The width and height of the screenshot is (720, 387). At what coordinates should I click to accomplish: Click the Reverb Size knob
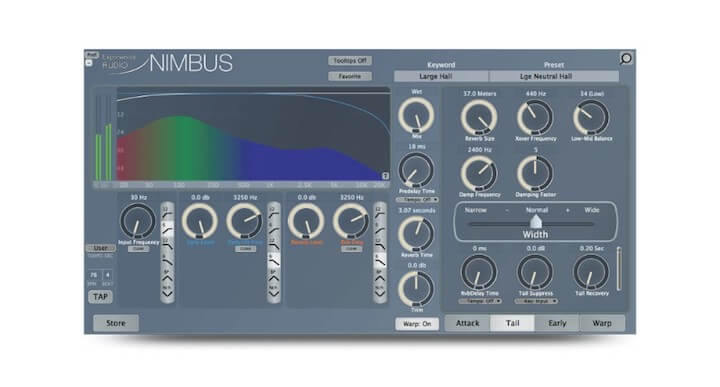(x=479, y=118)
